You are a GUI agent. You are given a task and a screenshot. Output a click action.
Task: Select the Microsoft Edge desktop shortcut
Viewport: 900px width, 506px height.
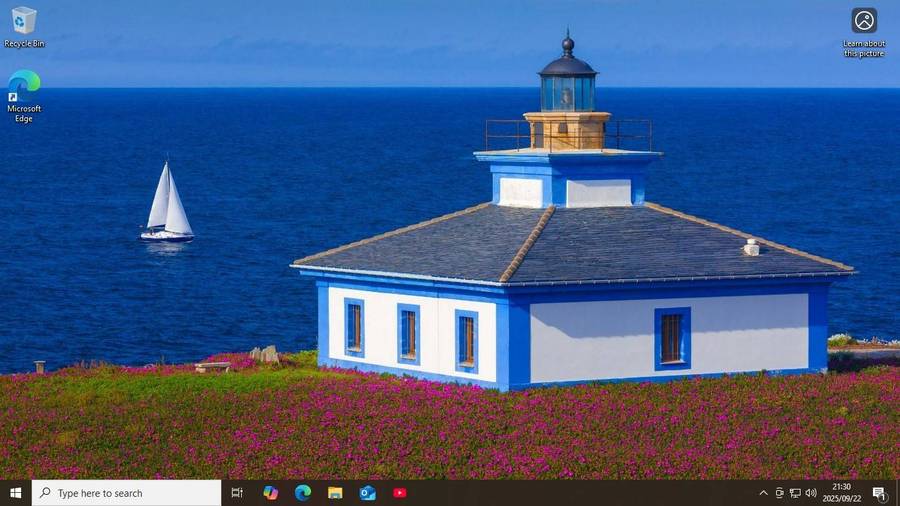[x=24, y=96]
